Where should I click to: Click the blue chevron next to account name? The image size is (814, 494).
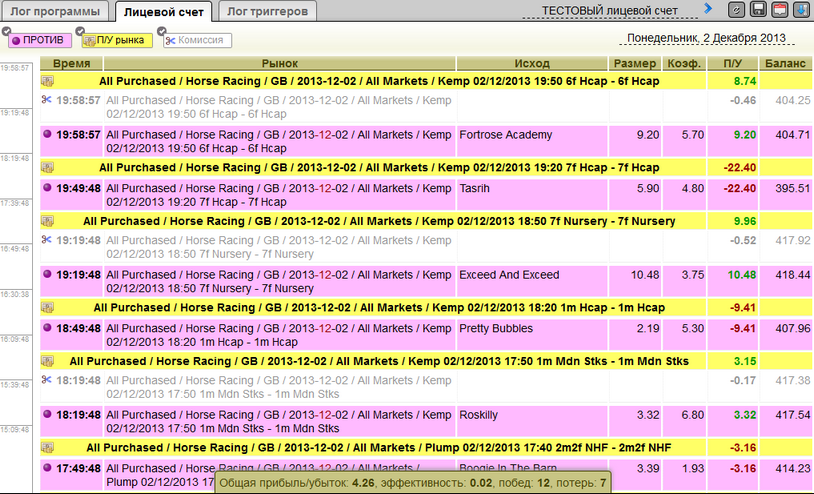(x=708, y=8)
